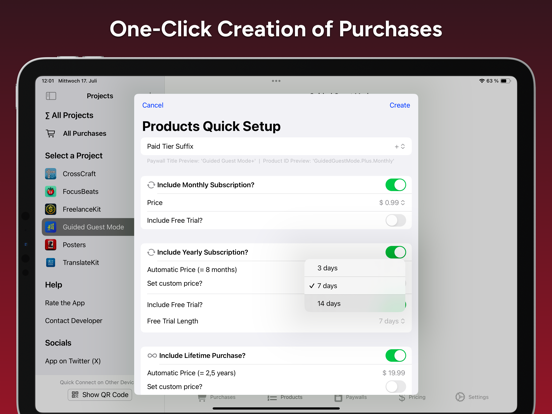Click the 12:01 clock in status bar
552x414 pixels.
click(x=48, y=81)
